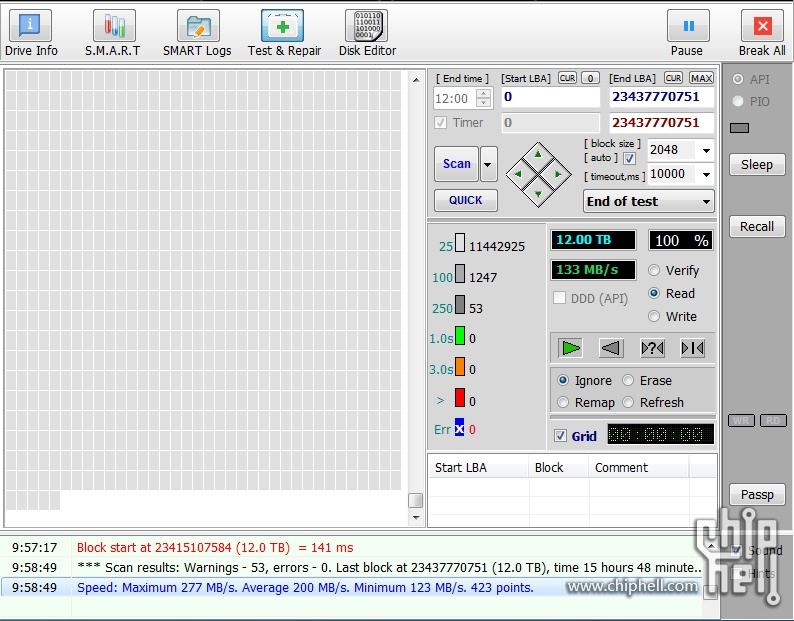Click the random butterfly mode button
The width and height of the screenshot is (794, 621).
652,348
